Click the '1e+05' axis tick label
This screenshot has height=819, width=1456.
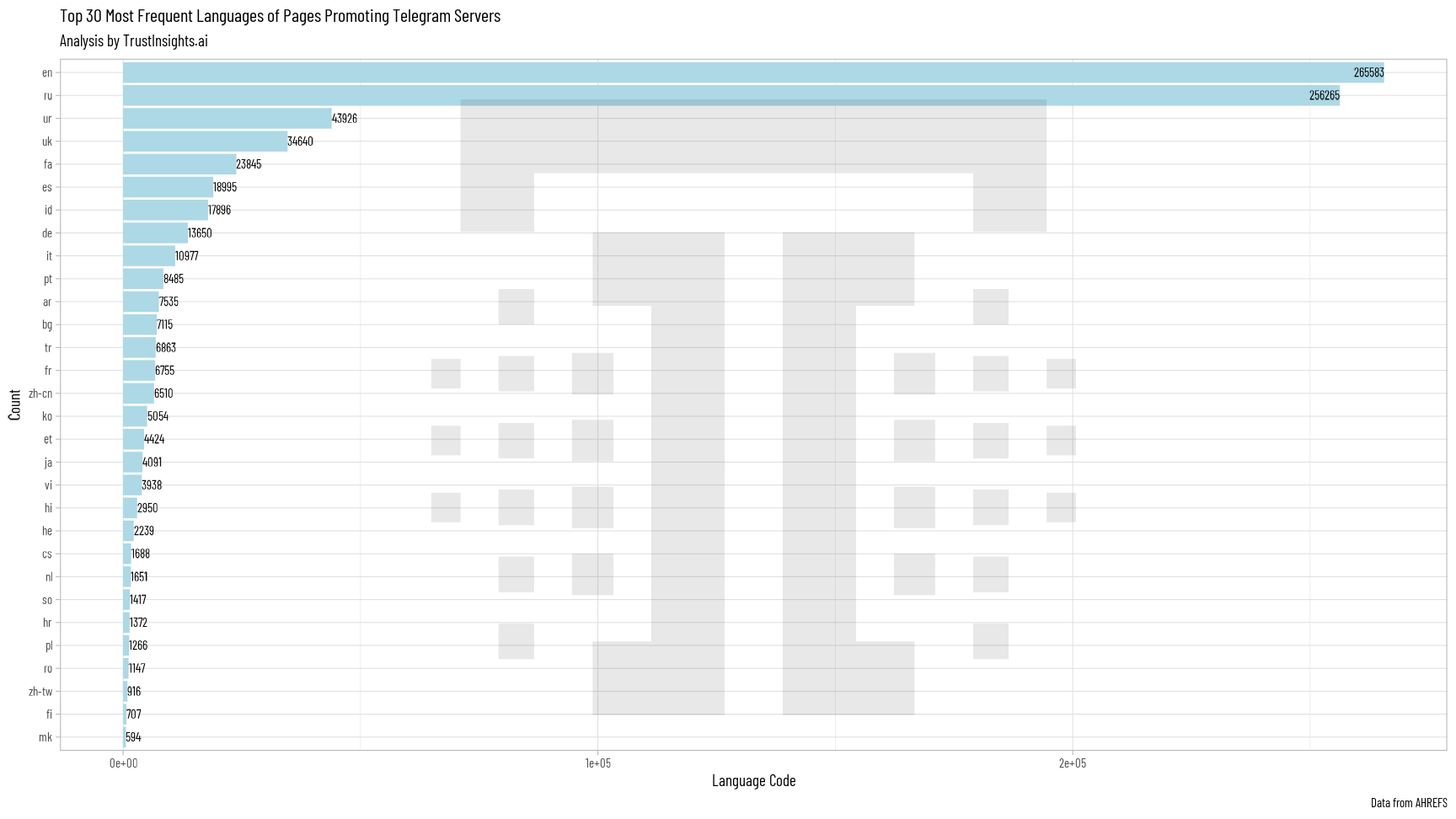click(597, 763)
